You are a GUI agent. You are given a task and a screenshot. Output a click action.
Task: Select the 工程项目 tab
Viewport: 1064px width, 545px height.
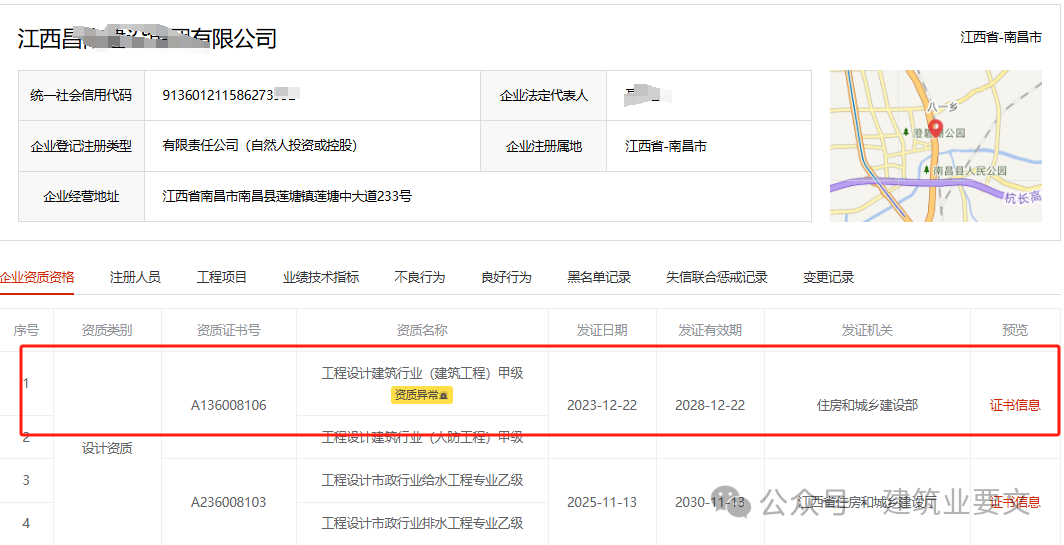point(222,277)
